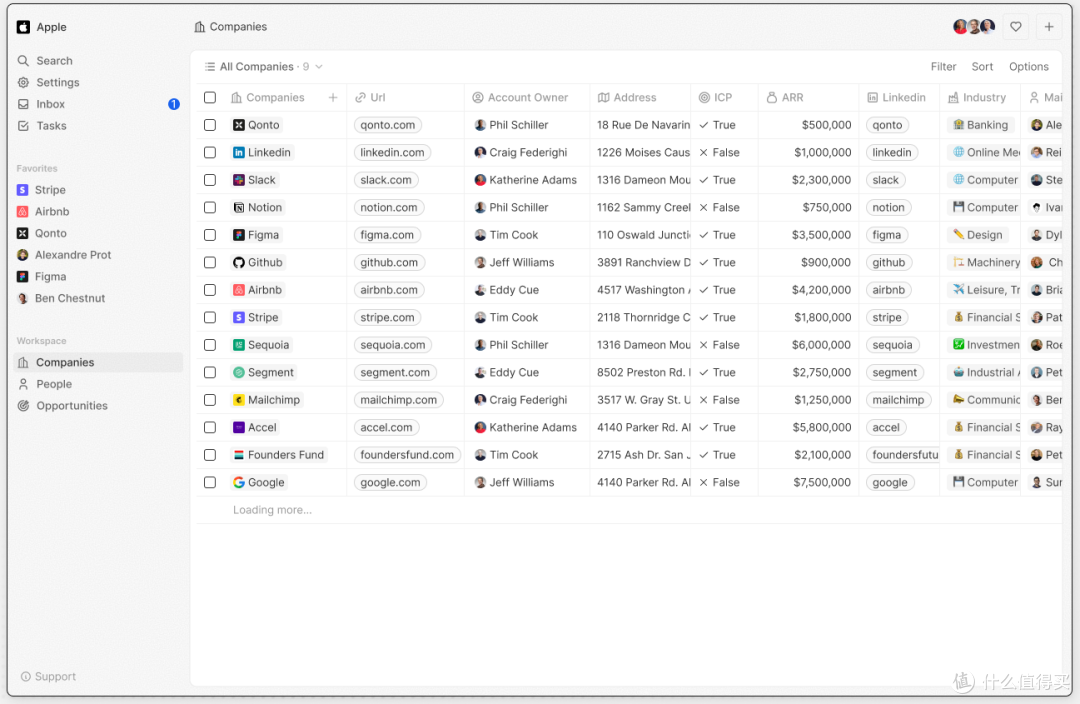Open the Sort dropdown
This screenshot has height=704, width=1080.
982,67
